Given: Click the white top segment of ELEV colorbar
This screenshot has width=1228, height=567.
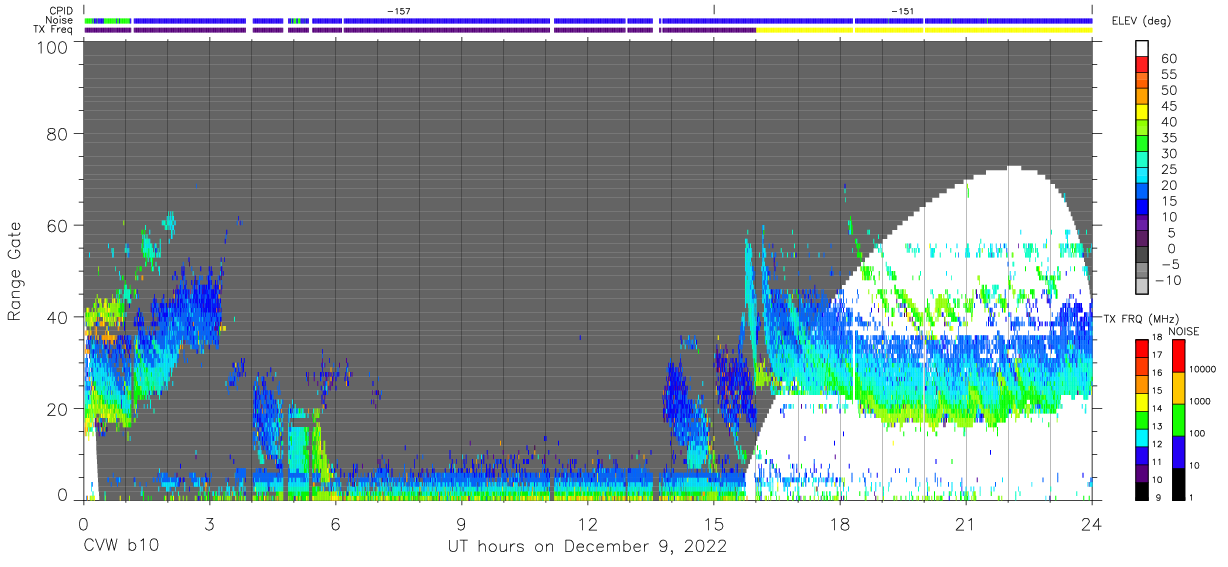Looking at the screenshot, I should coord(1142,46).
